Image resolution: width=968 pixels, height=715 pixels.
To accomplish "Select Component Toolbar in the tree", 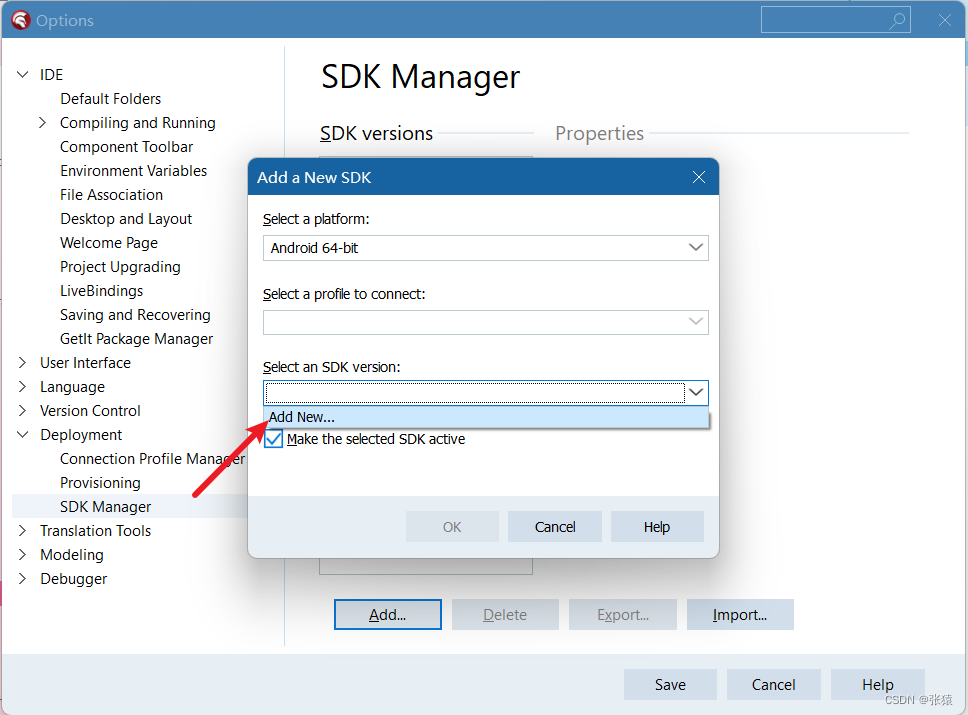I will (127, 147).
